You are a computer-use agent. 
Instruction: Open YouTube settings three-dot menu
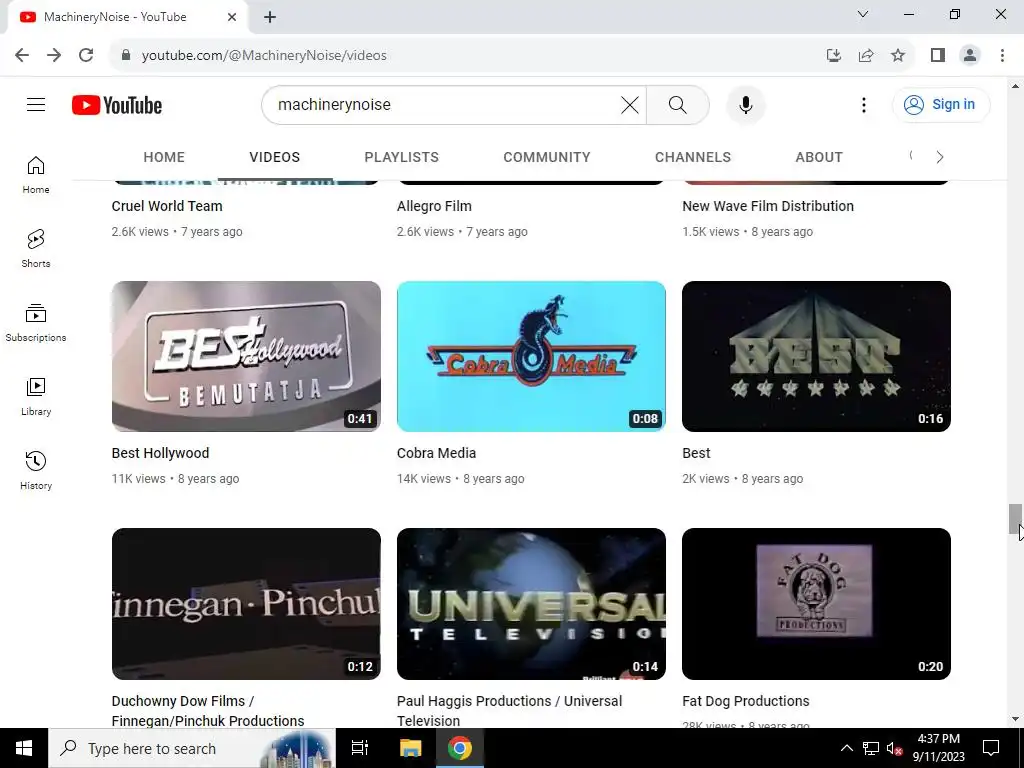863,104
